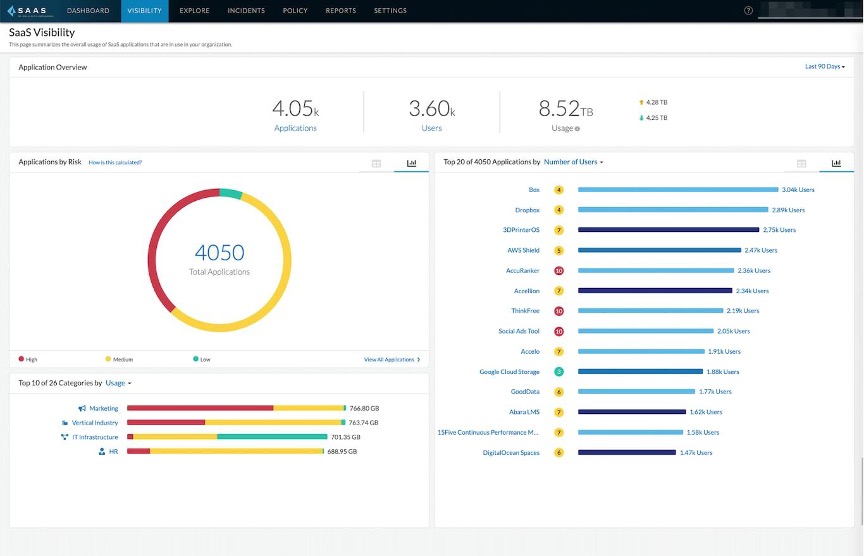Open the Settings tab
This screenshot has height=556, width=864.
(x=390, y=10)
